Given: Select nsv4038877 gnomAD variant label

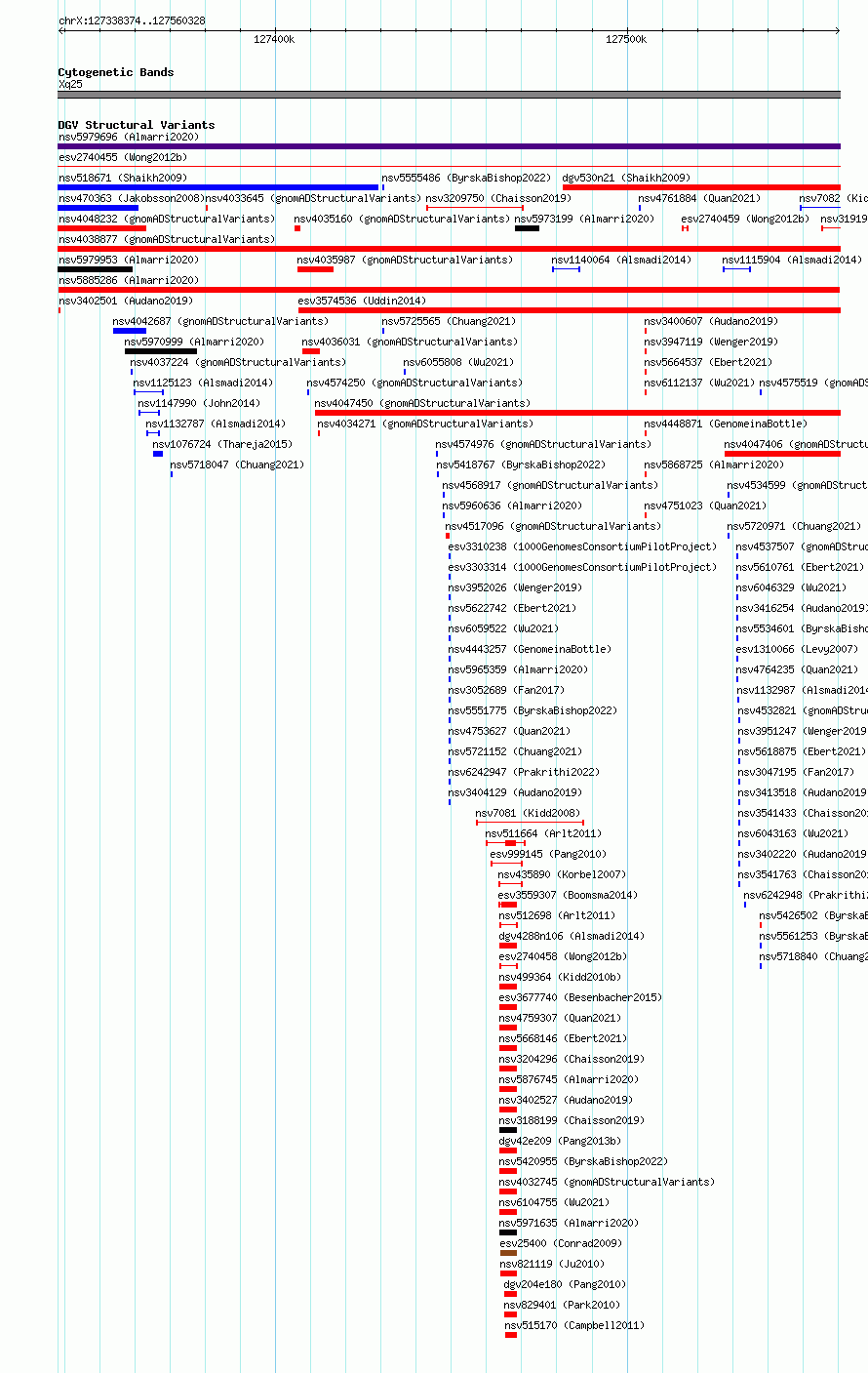Looking at the screenshot, I should coord(167,239).
